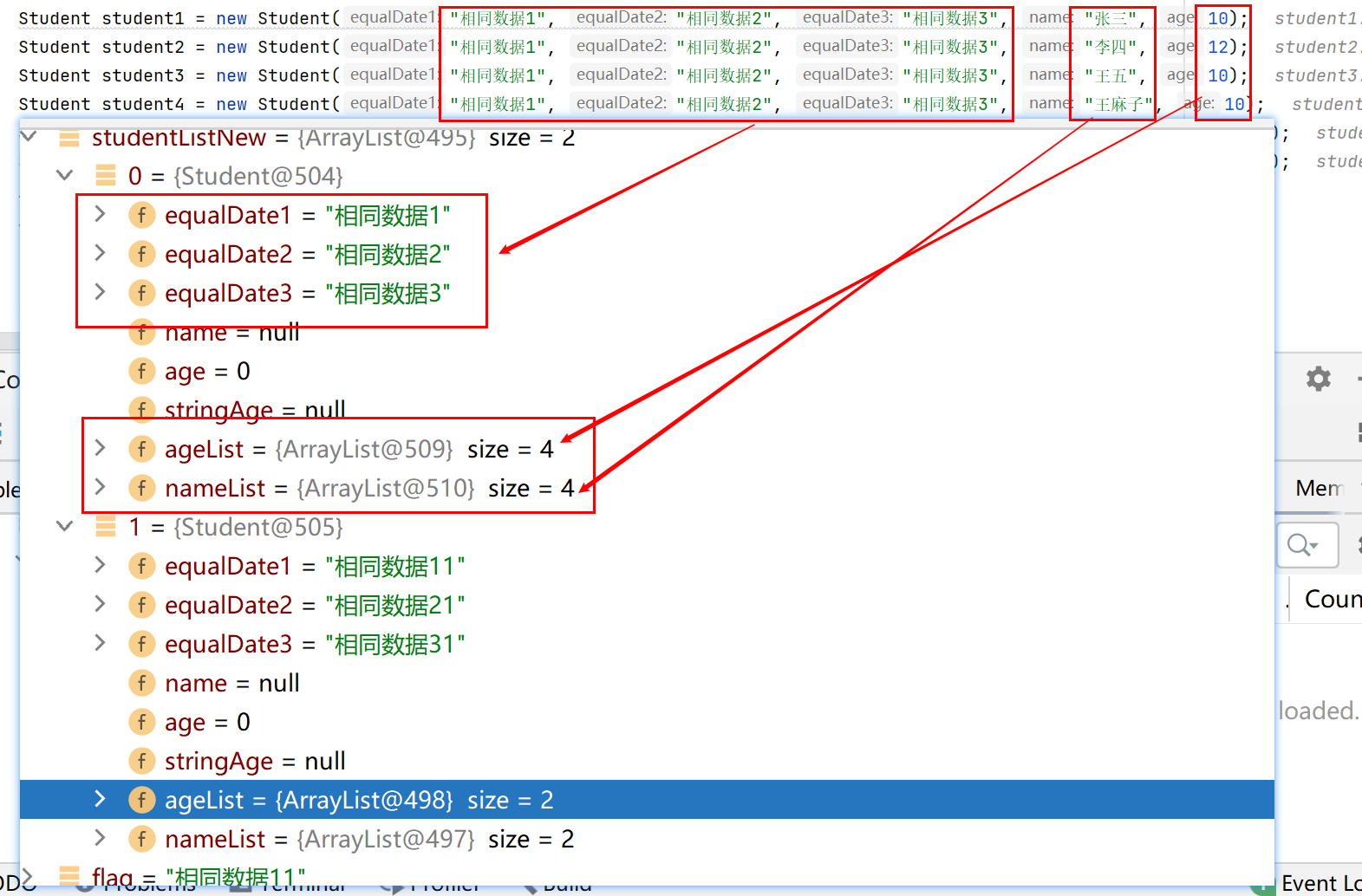1362x896 pixels.
Task: Select the 1 = {Student@505} text
Action: (x=236, y=527)
